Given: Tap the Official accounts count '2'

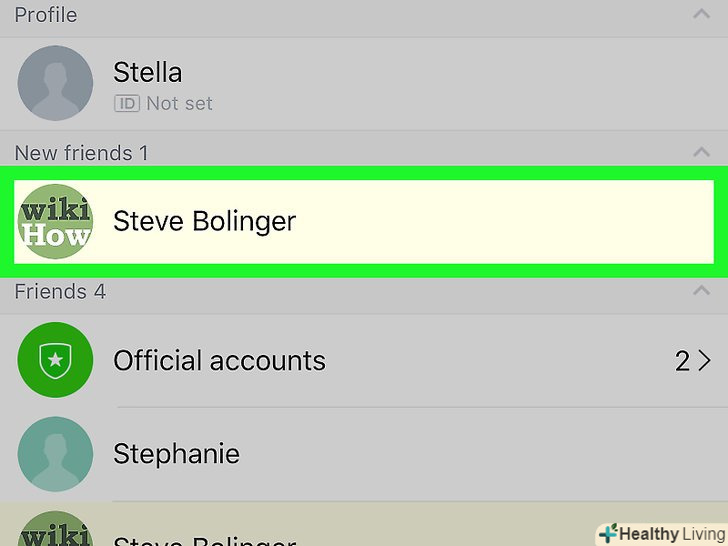Looking at the screenshot, I should (682, 360).
